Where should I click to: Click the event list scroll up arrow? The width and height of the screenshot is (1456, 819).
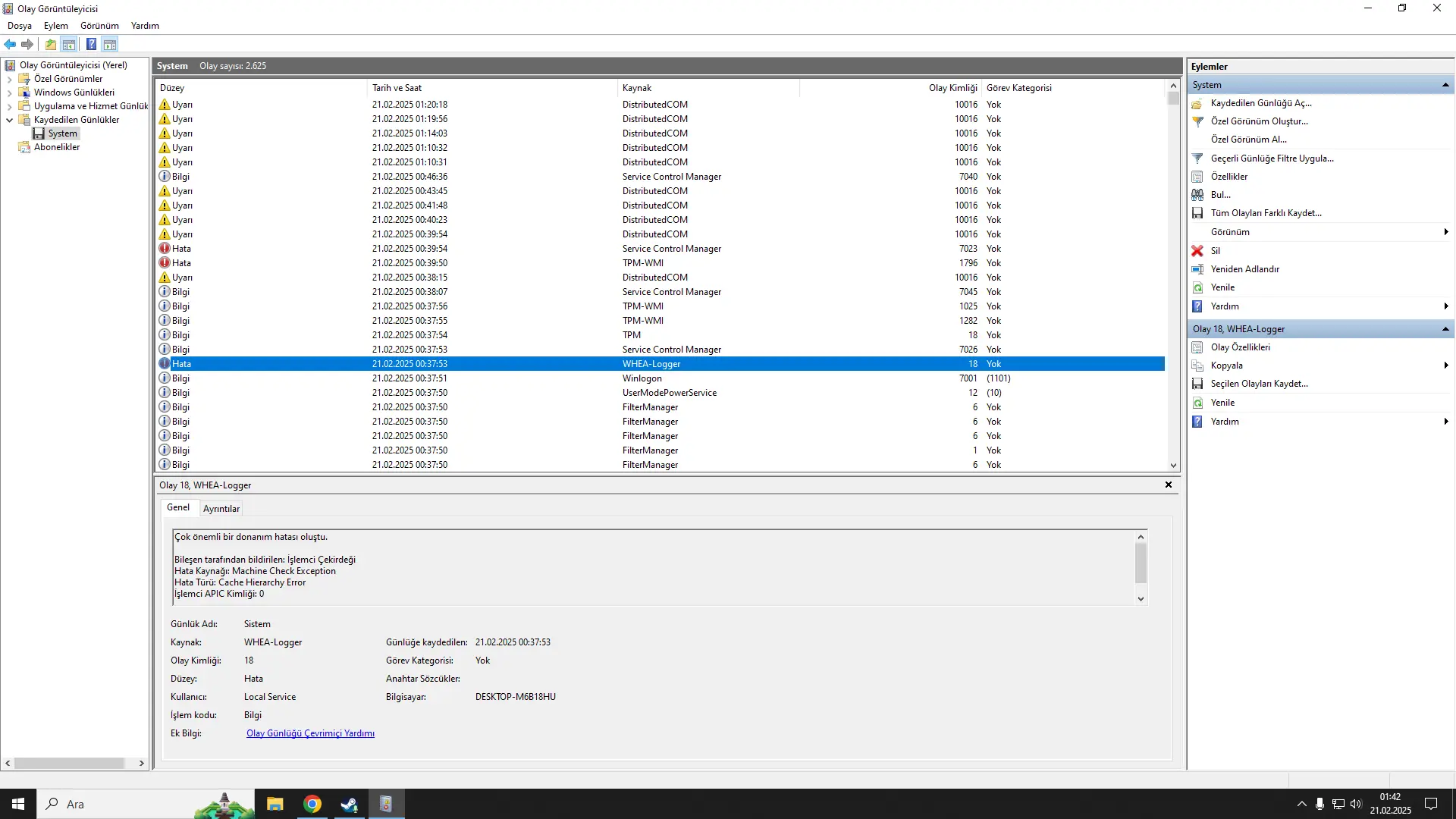pos(1173,86)
